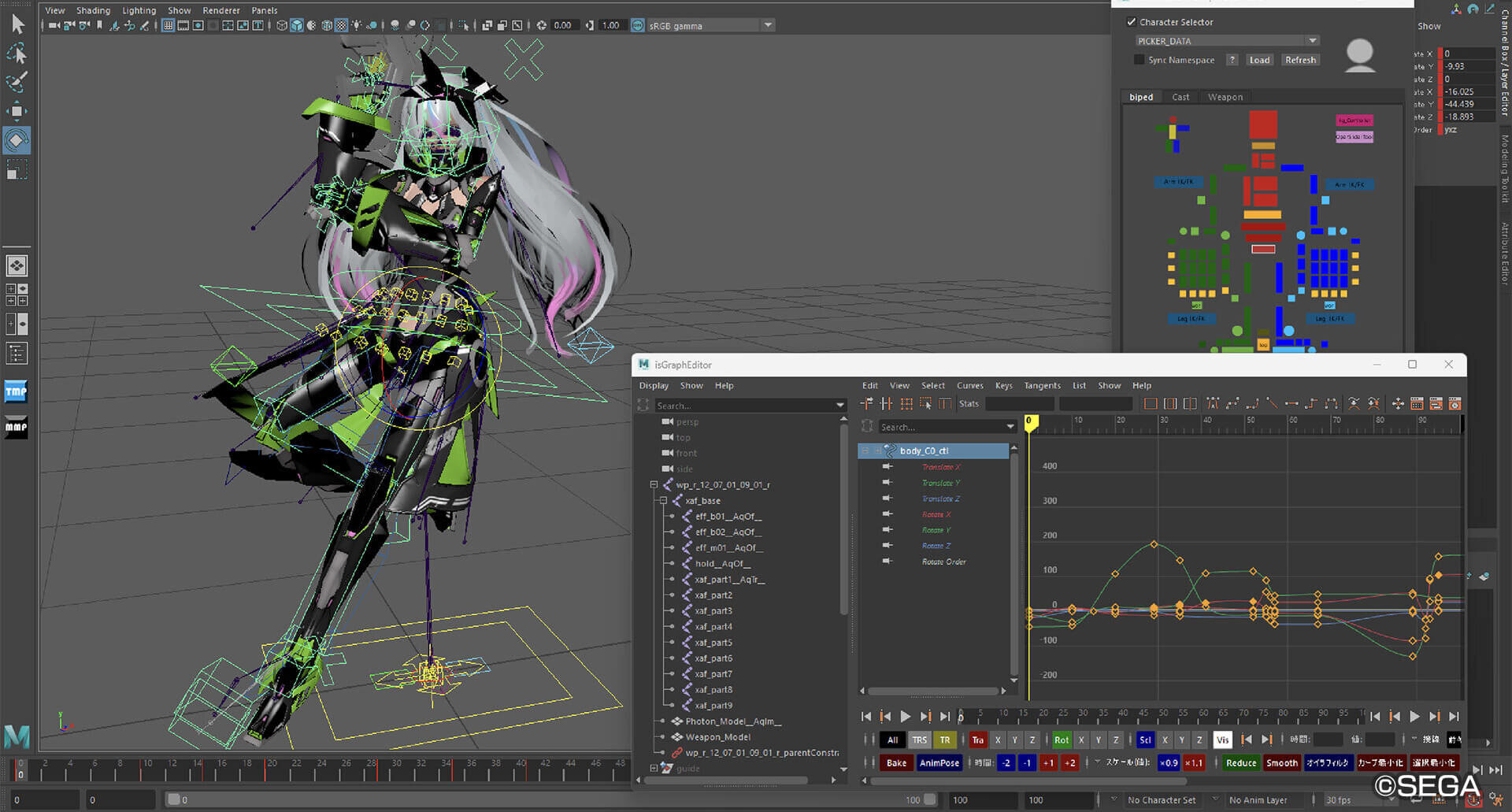Toggle the Vis channel filter
The image size is (1512, 812).
(x=1222, y=740)
